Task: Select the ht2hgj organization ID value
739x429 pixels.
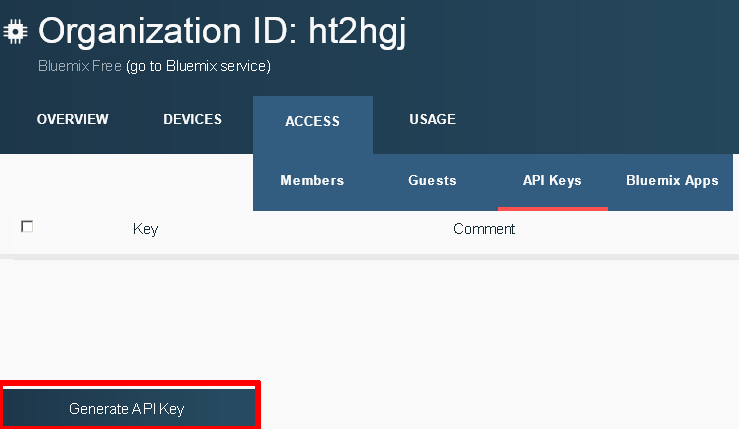Action: coord(357,32)
